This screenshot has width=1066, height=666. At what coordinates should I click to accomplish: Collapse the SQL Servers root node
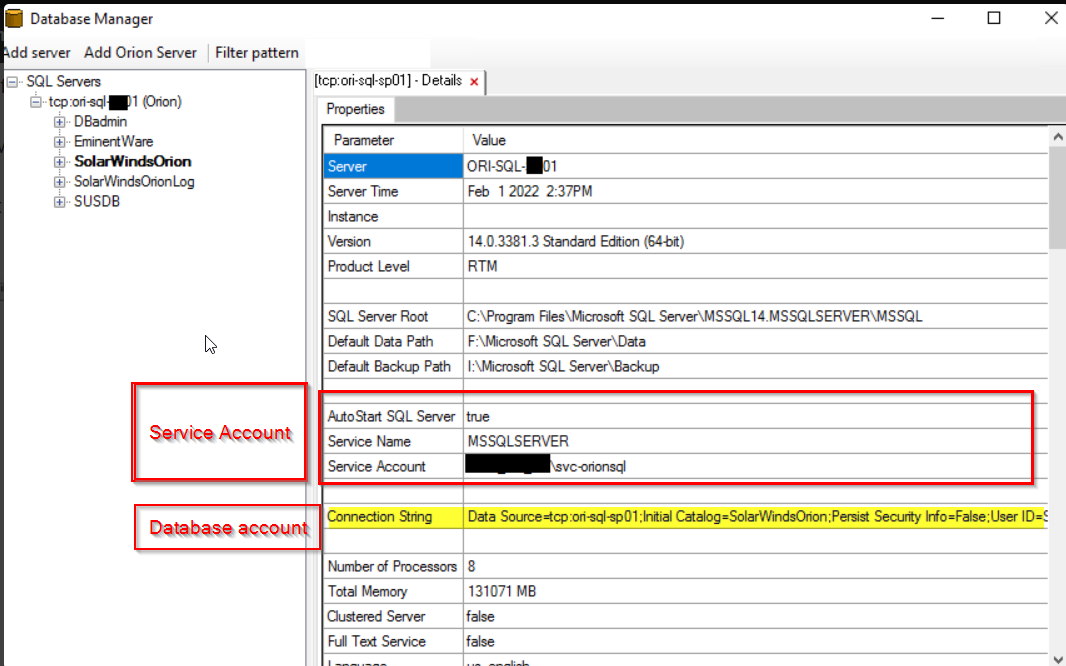click(12, 82)
